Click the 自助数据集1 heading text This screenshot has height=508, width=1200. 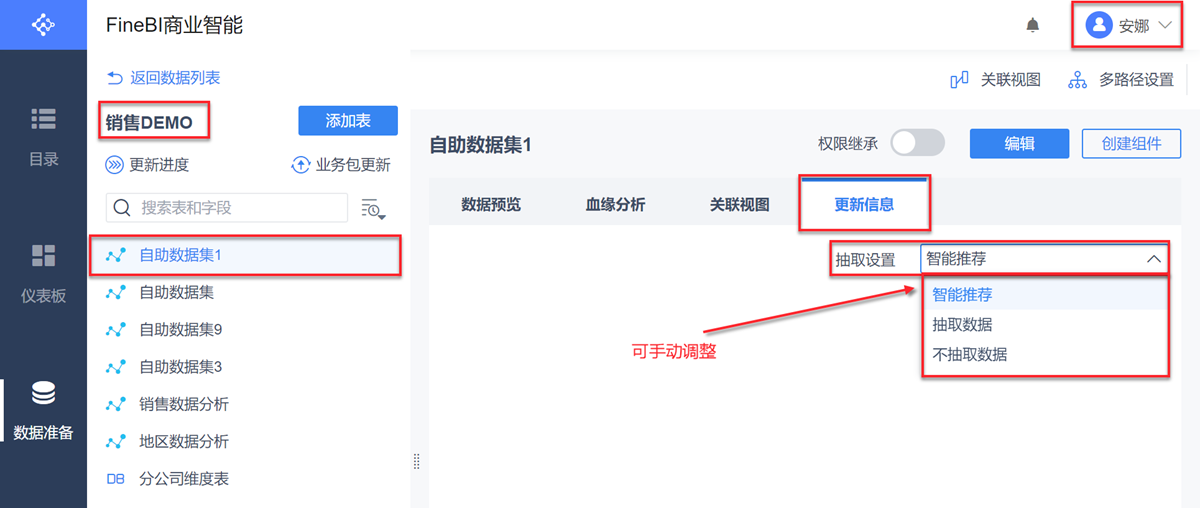tap(480, 145)
